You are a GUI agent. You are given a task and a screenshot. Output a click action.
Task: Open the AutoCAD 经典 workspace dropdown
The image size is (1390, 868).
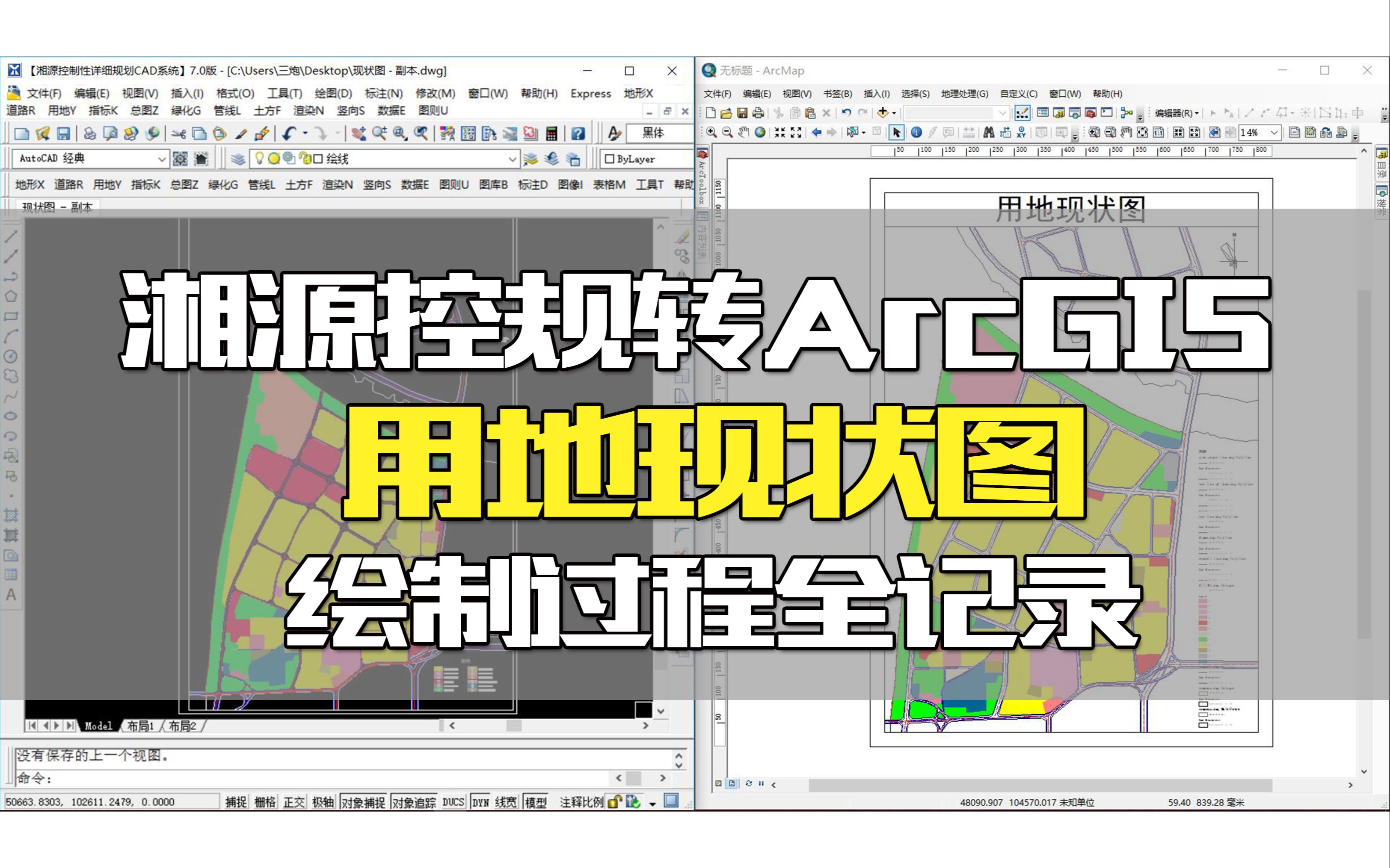pos(162,159)
